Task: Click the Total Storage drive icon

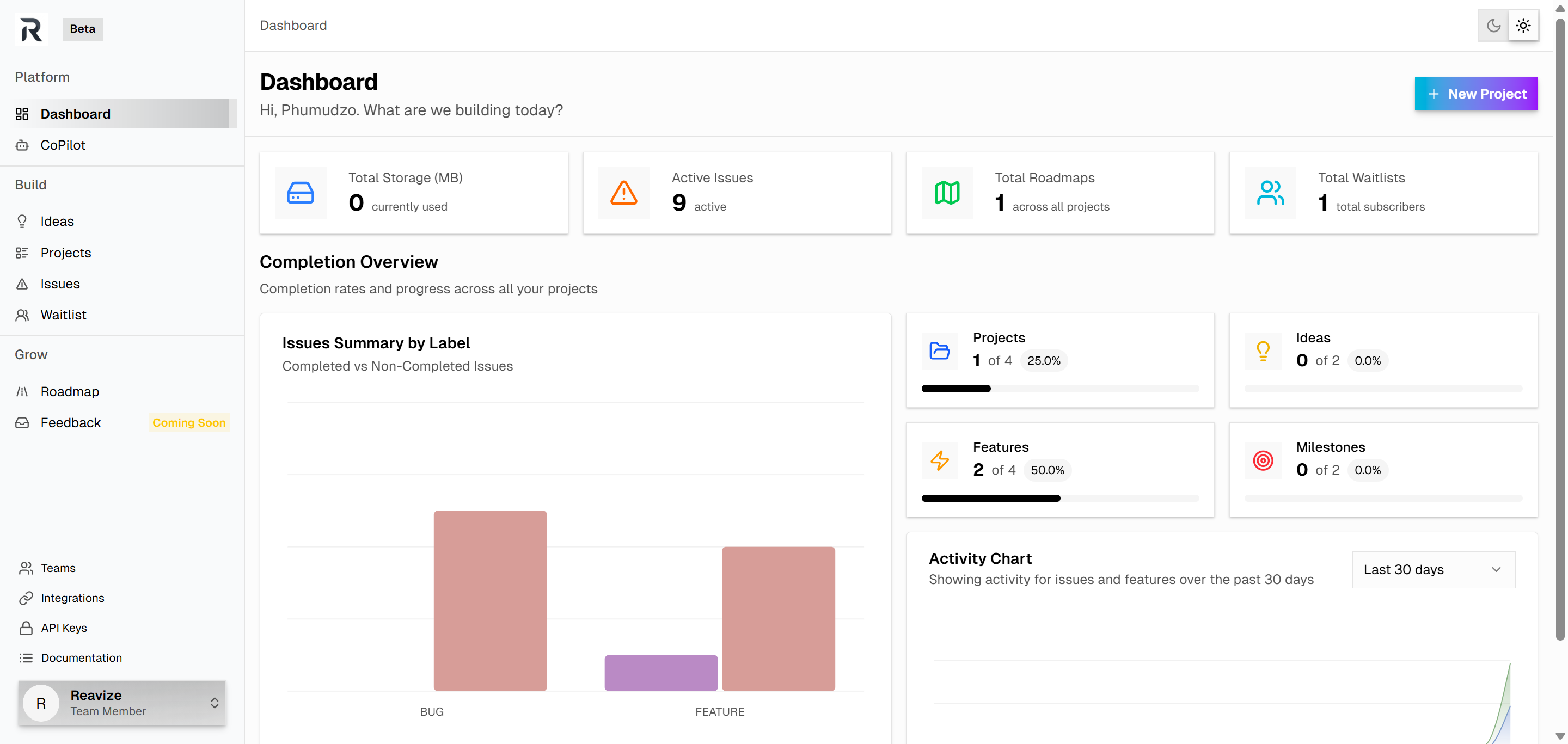Action: (x=300, y=193)
